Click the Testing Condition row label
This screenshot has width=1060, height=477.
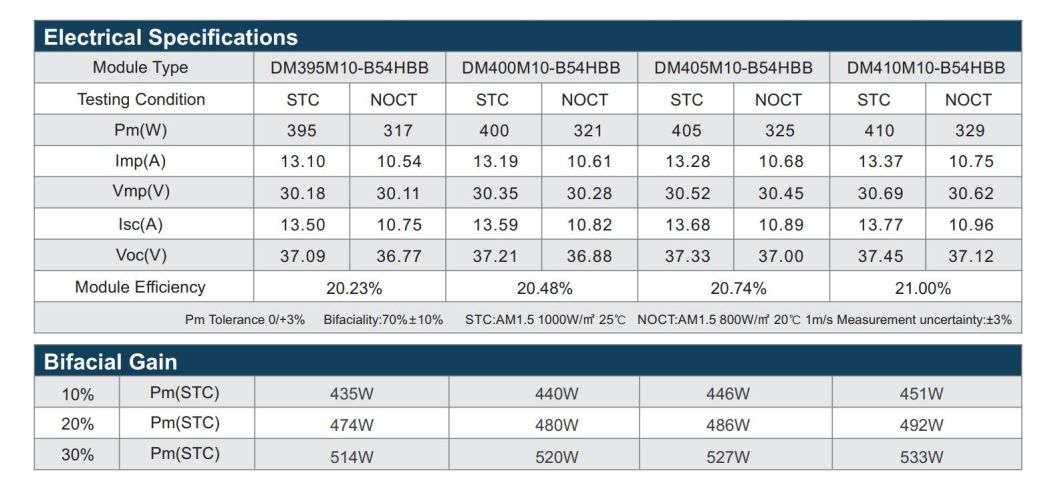tap(141, 99)
